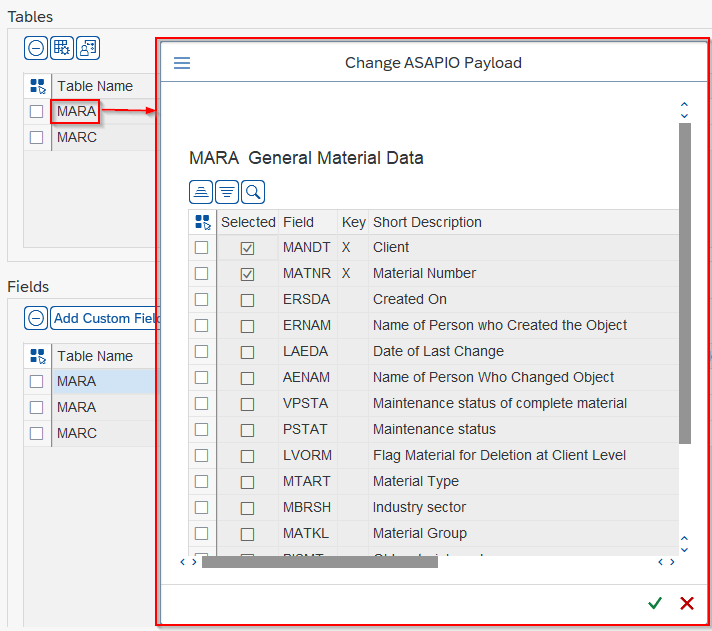Tick the Selected checkbox for LVORM
The image size is (712, 631).
[247, 456]
